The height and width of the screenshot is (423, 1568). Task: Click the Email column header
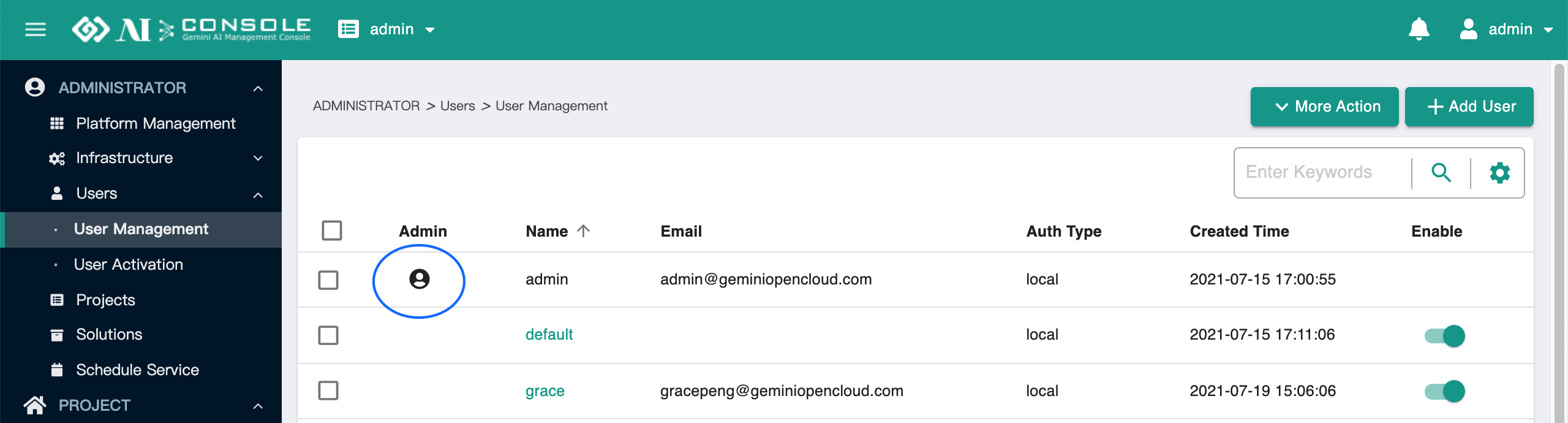pos(681,231)
